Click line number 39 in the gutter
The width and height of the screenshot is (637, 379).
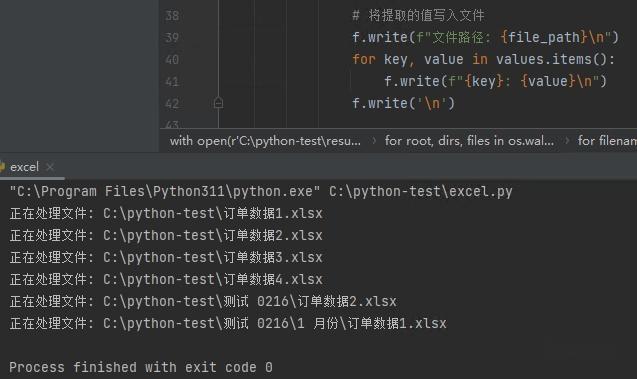pyautogui.click(x=172, y=38)
